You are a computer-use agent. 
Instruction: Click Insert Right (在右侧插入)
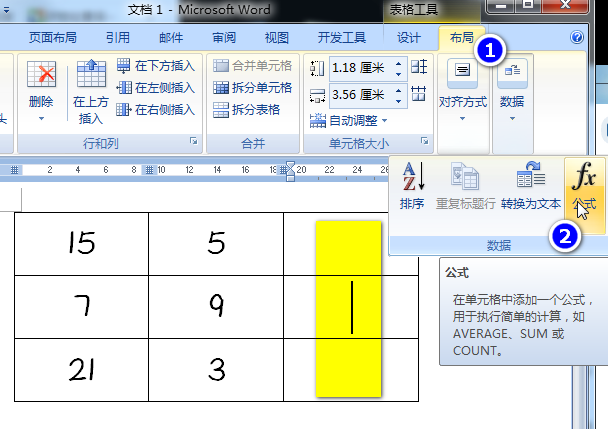[155, 110]
